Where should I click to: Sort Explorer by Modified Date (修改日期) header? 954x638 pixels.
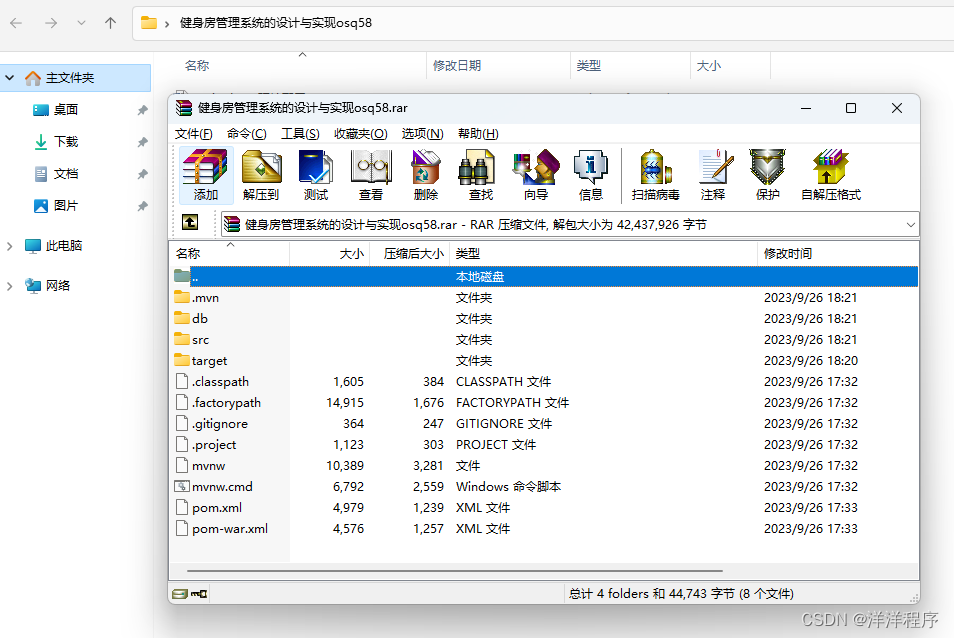pyautogui.click(x=498, y=66)
